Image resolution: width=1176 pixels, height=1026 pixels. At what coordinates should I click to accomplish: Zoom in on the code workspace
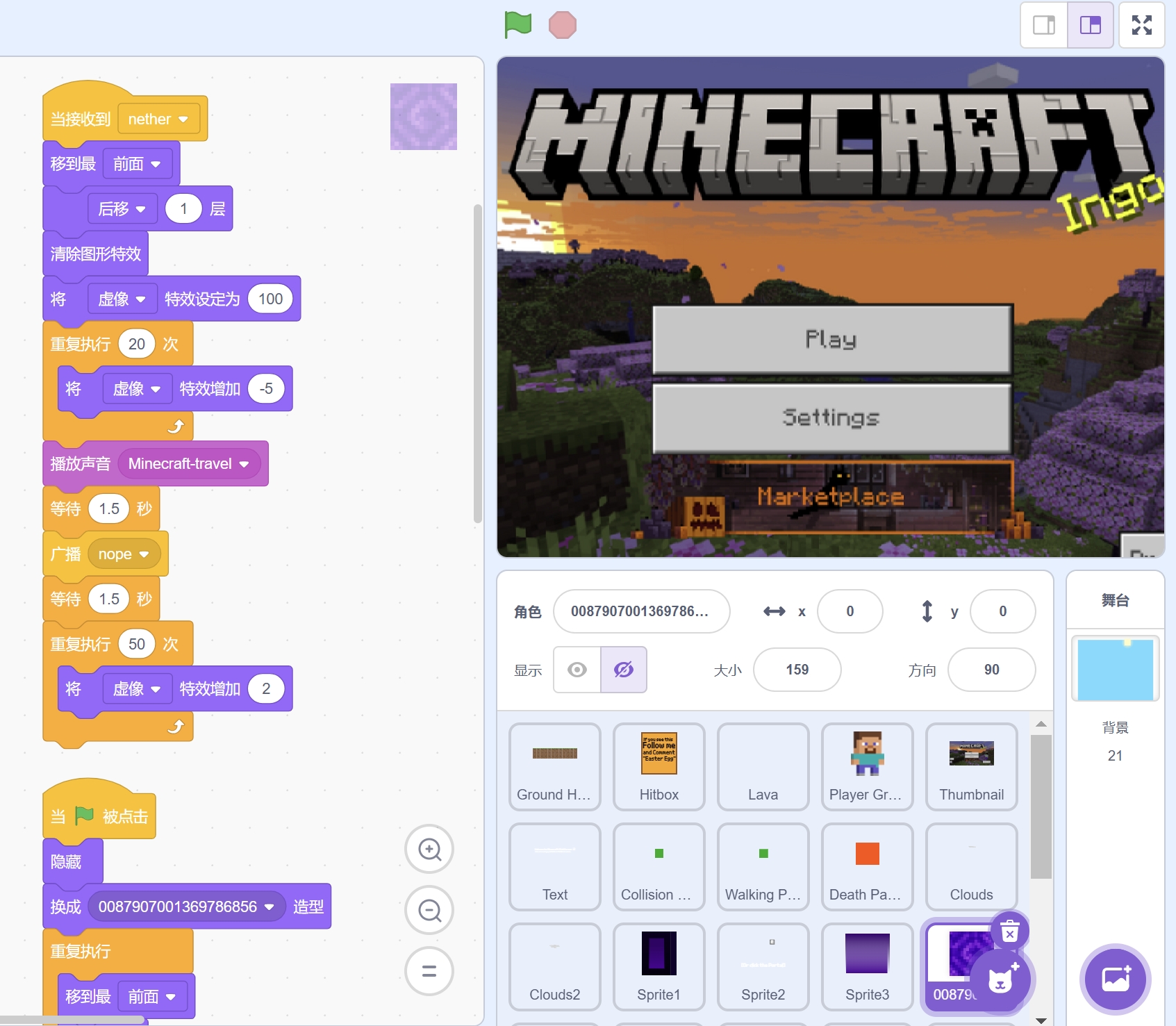point(429,849)
